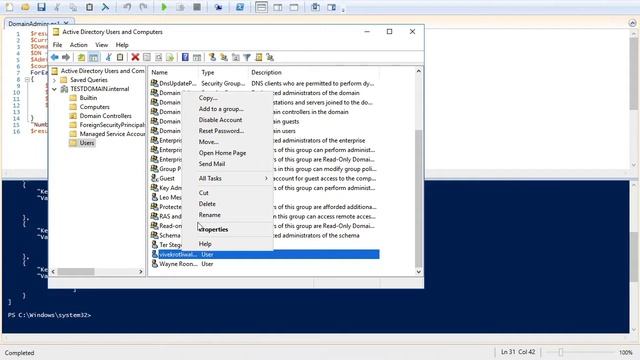Go up one level in Active Directory console
The width and height of the screenshot is (640, 360).
coord(81,57)
